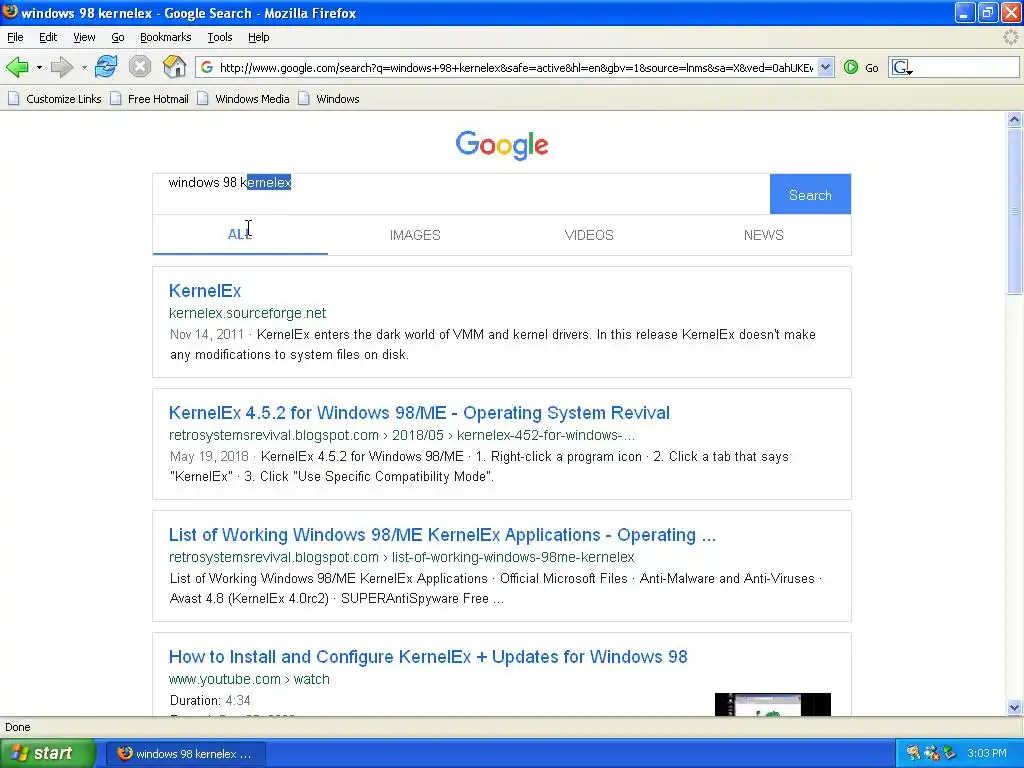The height and width of the screenshot is (768, 1024).
Task: Open the KernelEx sourceforge result link
Action: point(204,291)
